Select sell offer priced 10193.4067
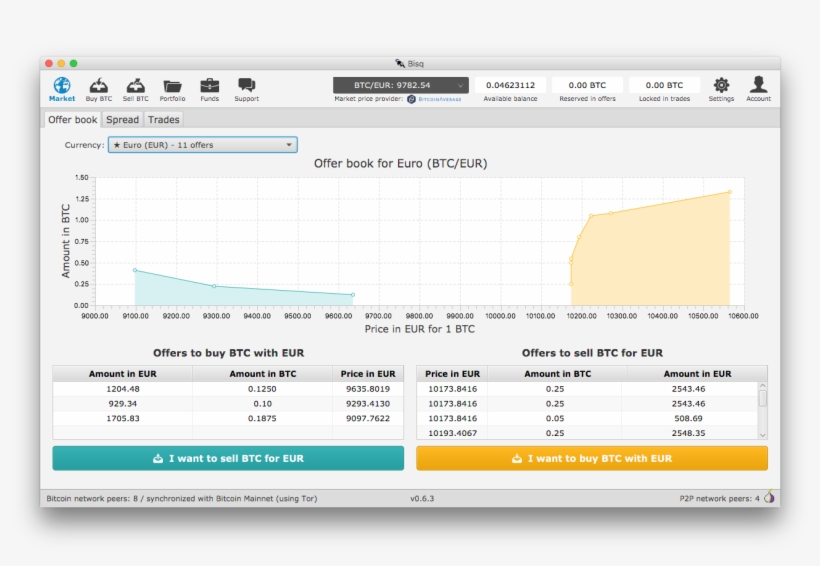 click(452, 433)
